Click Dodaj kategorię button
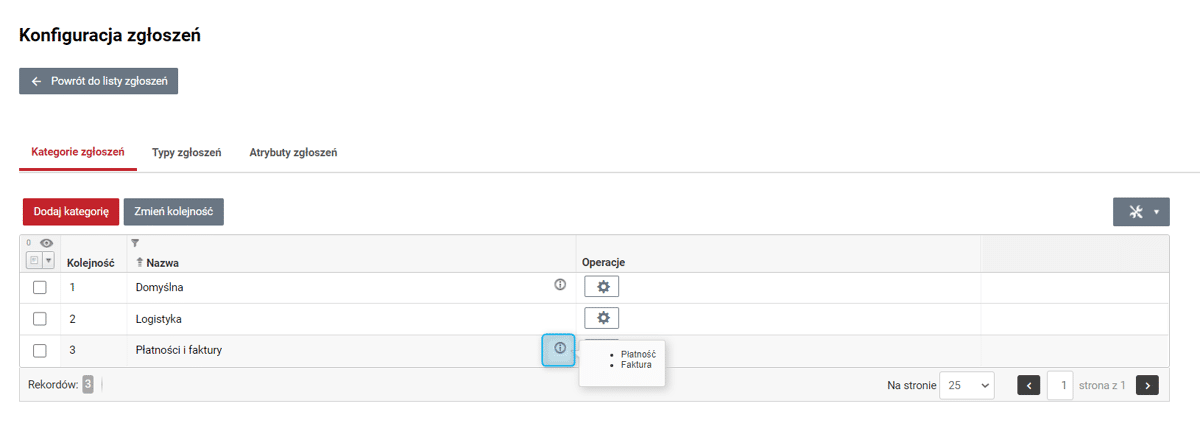The width and height of the screenshot is (1200, 440). click(x=71, y=212)
